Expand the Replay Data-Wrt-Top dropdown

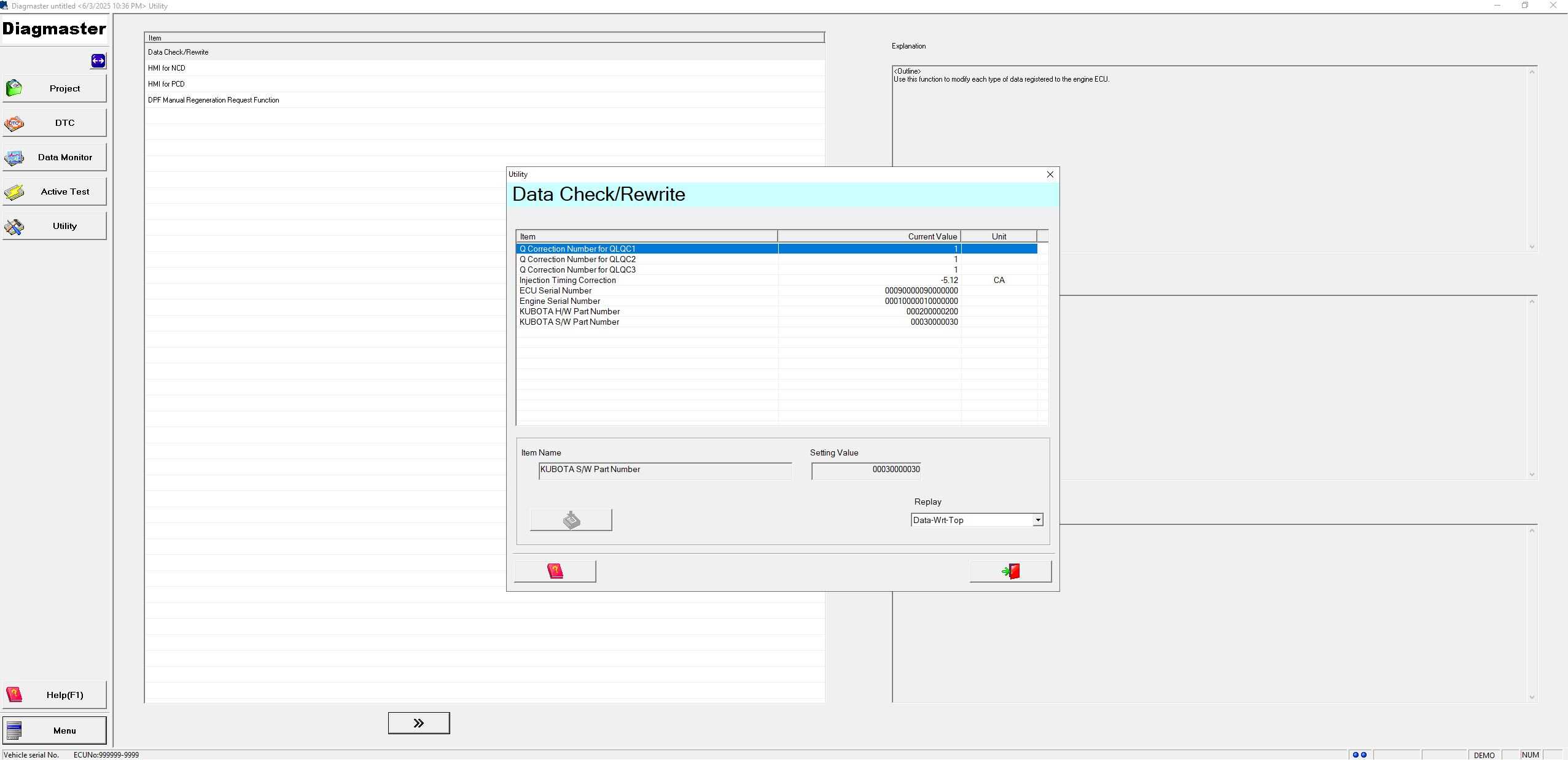(x=1037, y=520)
